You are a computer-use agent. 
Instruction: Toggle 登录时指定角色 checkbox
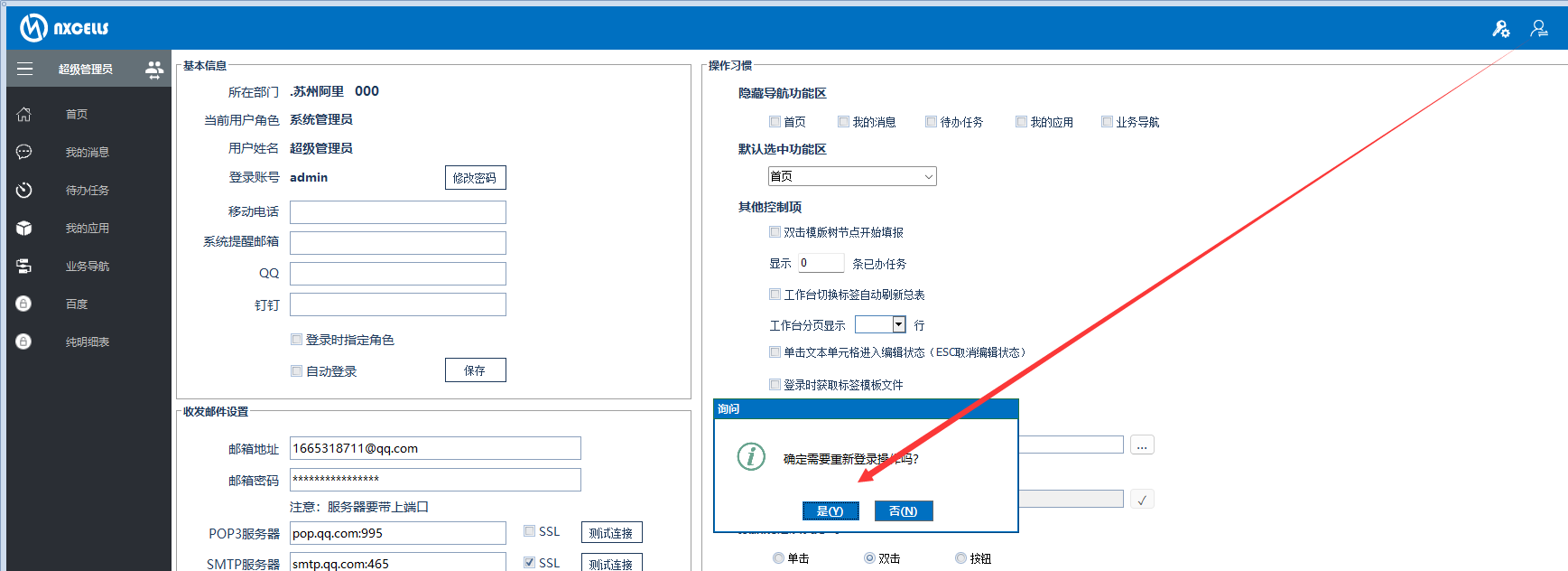296,340
